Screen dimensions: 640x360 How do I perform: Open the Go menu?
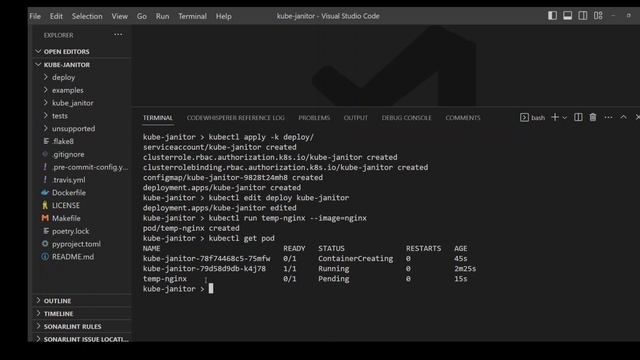(x=142, y=16)
